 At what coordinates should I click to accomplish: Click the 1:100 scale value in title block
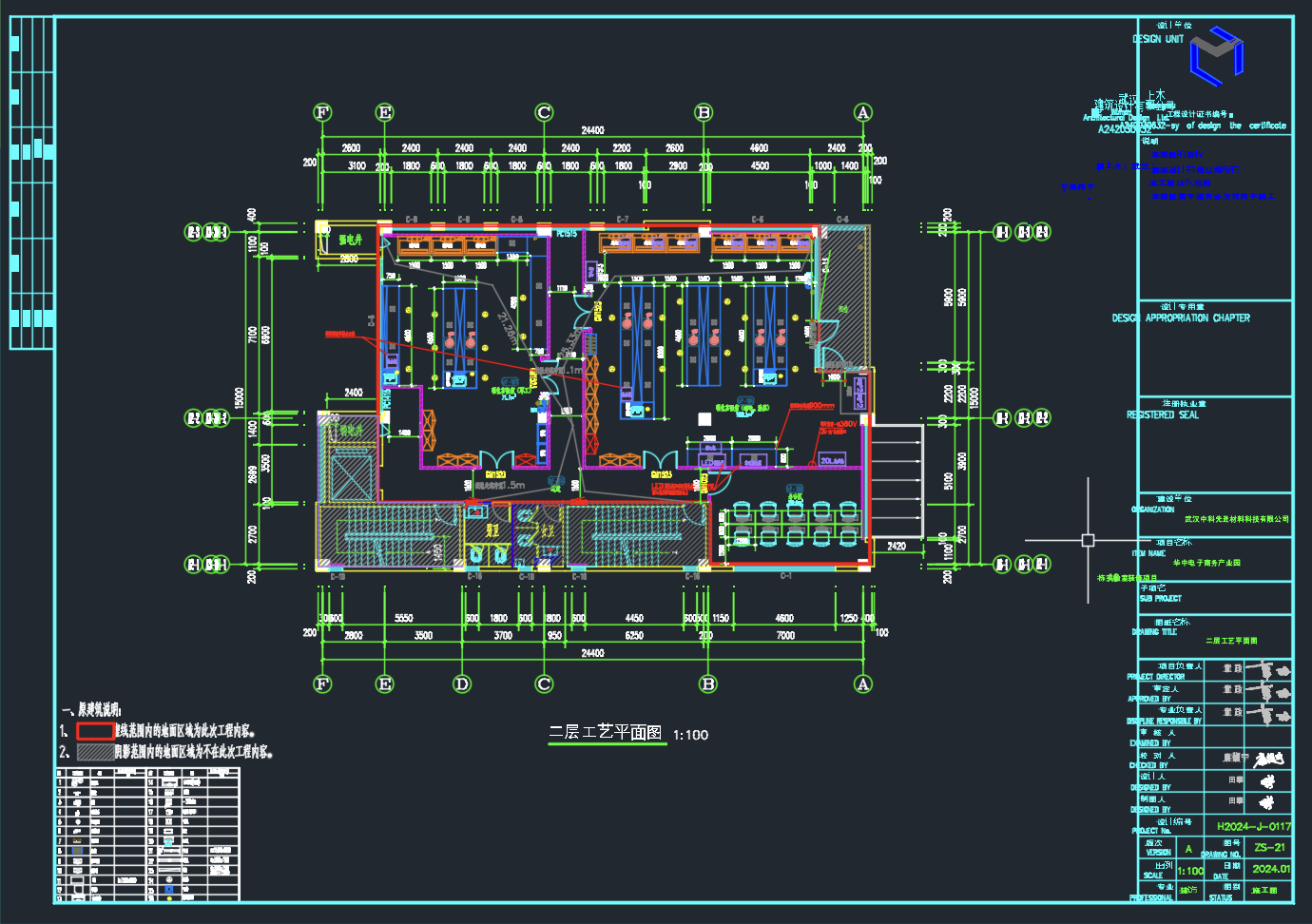1190,871
